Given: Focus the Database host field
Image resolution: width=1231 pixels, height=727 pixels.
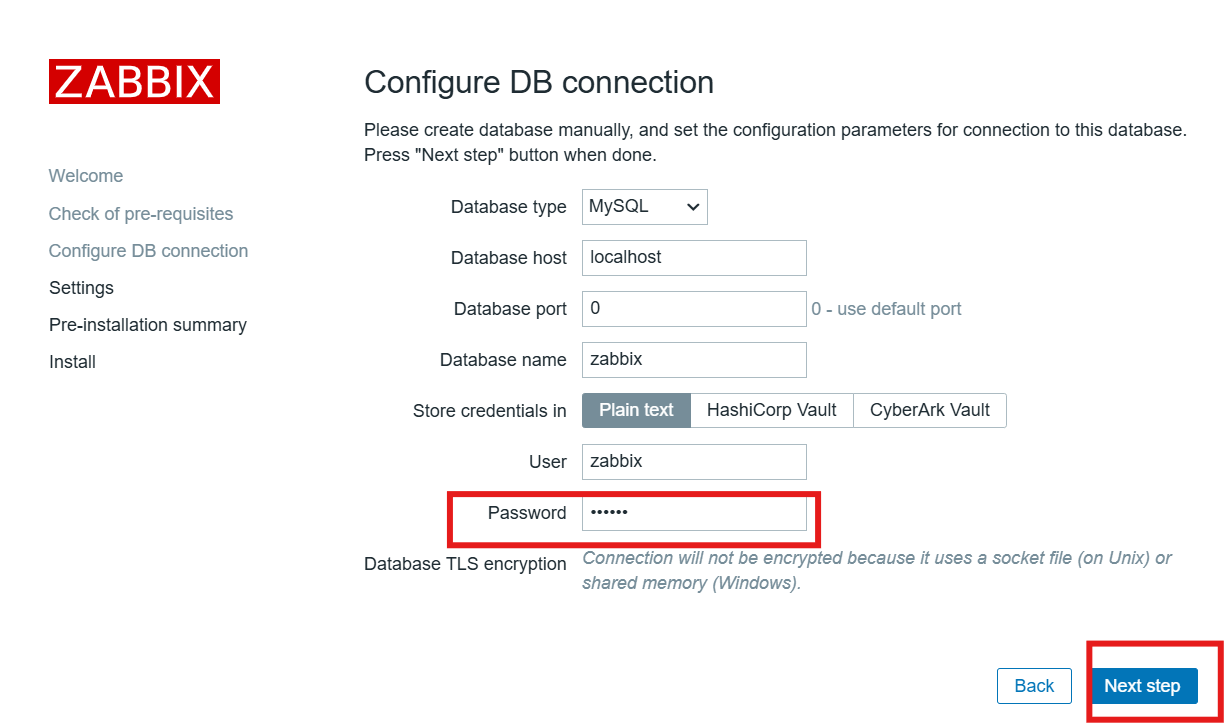Looking at the screenshot, I should 694,257.
